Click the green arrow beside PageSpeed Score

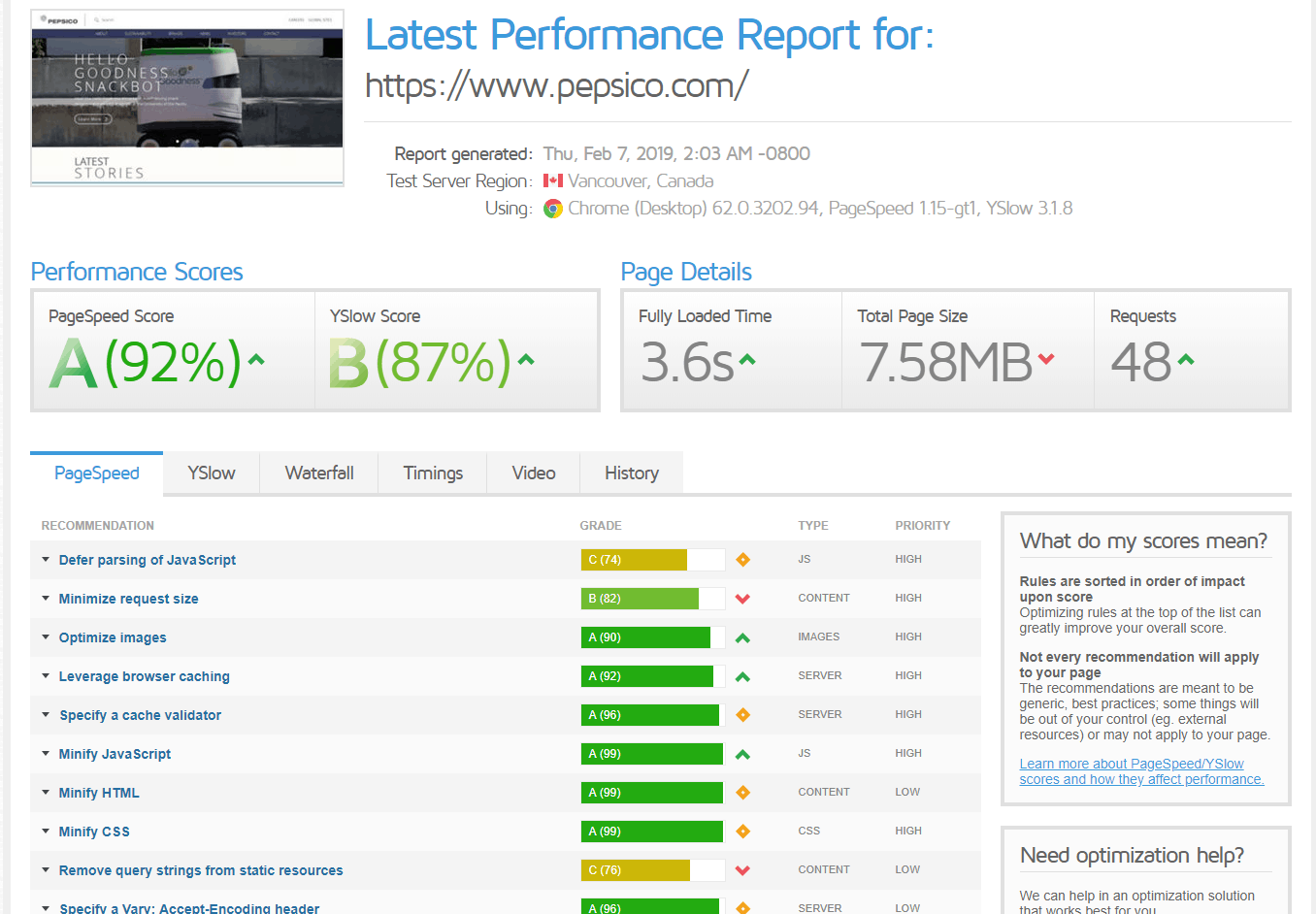tap(256, 360)
